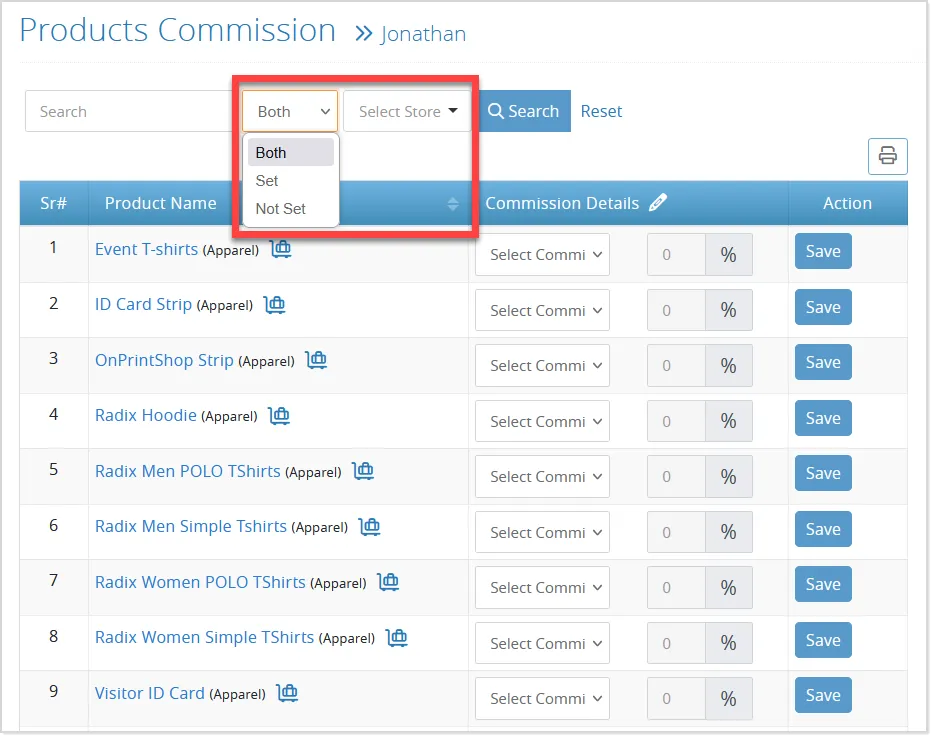The height and width of the screenshot is (738, 933).
Task: Open the Radix Hoodie product link
Action: (146, 415)
